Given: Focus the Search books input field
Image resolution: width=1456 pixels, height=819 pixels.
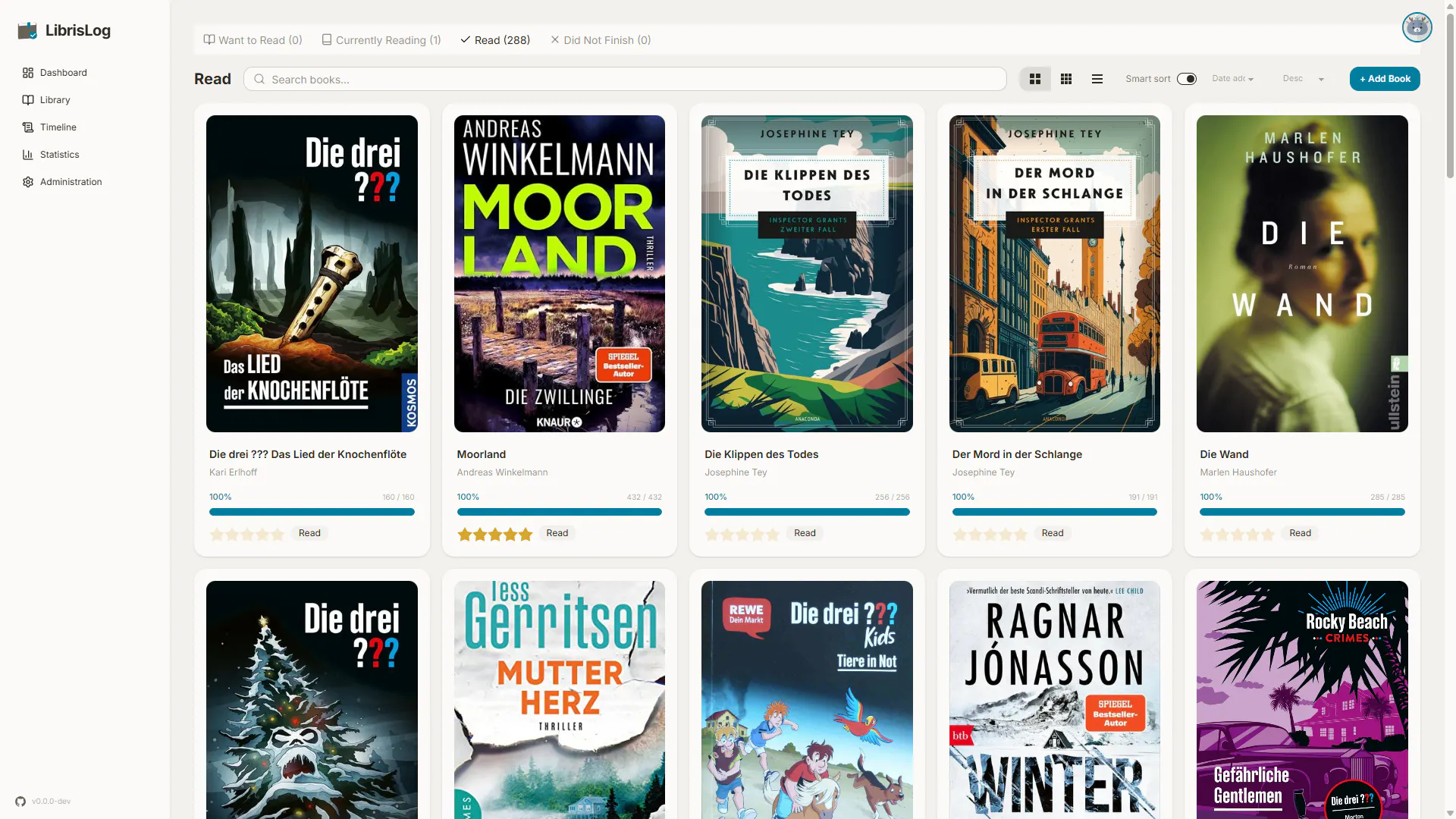Looking at the screenshot, I should point(625,79).
